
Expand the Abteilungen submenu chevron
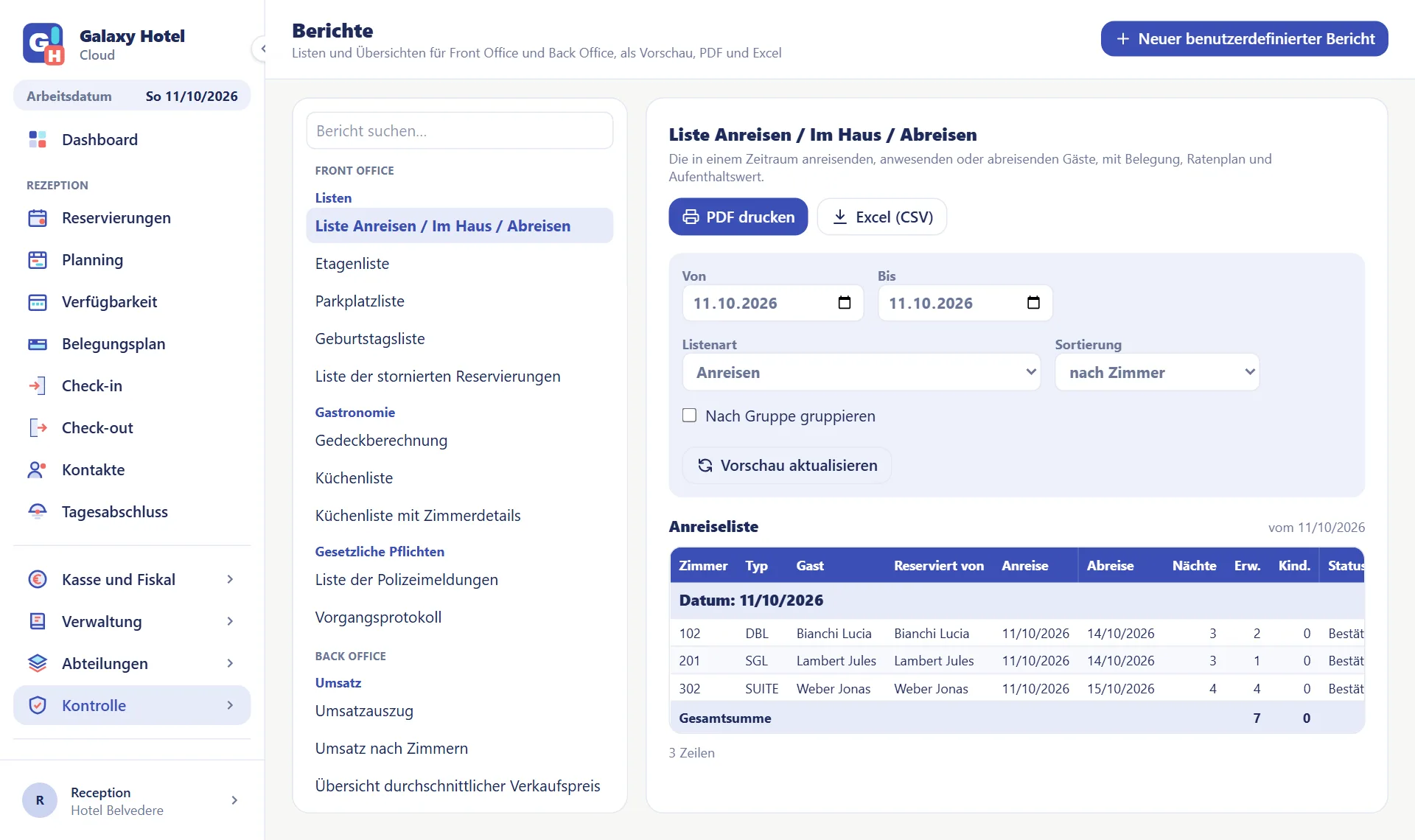[231, 664]
